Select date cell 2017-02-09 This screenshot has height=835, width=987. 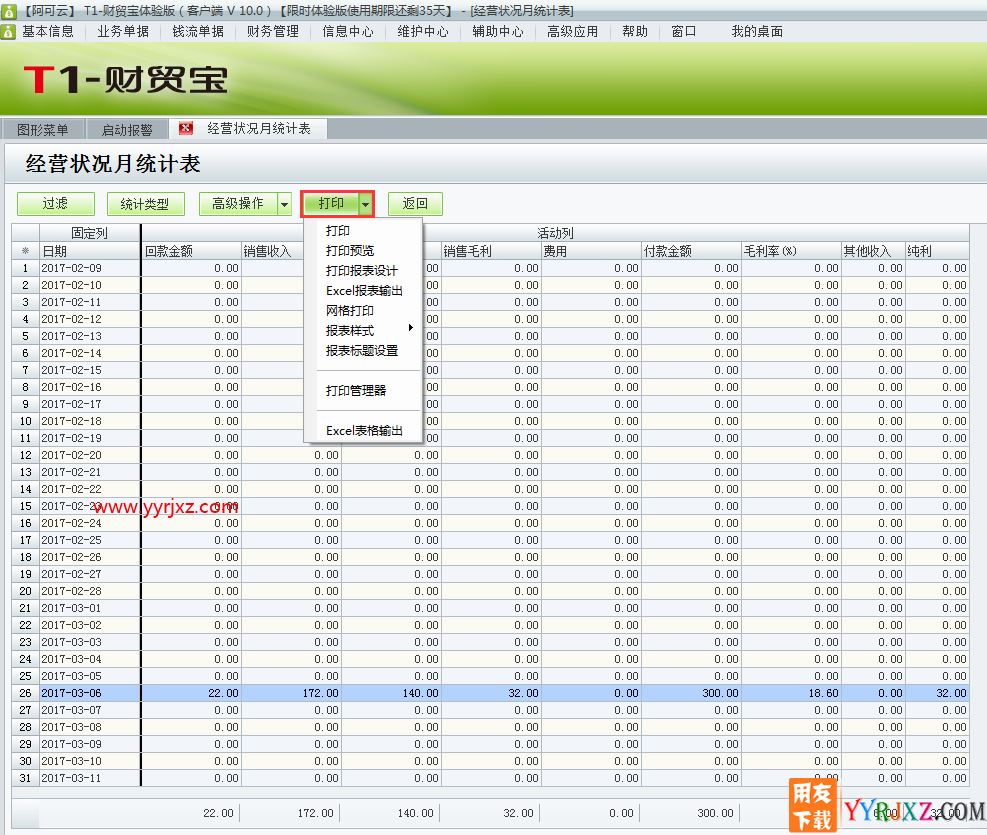(x=89, y=268)
